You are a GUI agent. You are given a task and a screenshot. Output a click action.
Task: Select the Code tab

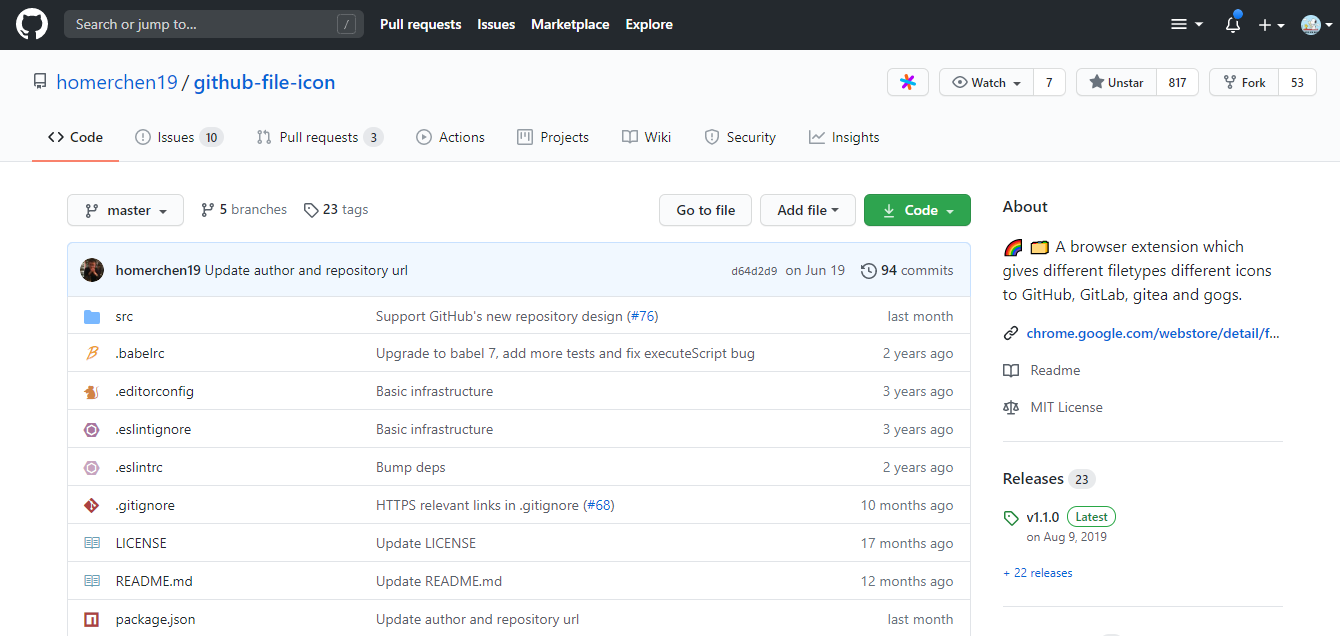tap(75, 137)
